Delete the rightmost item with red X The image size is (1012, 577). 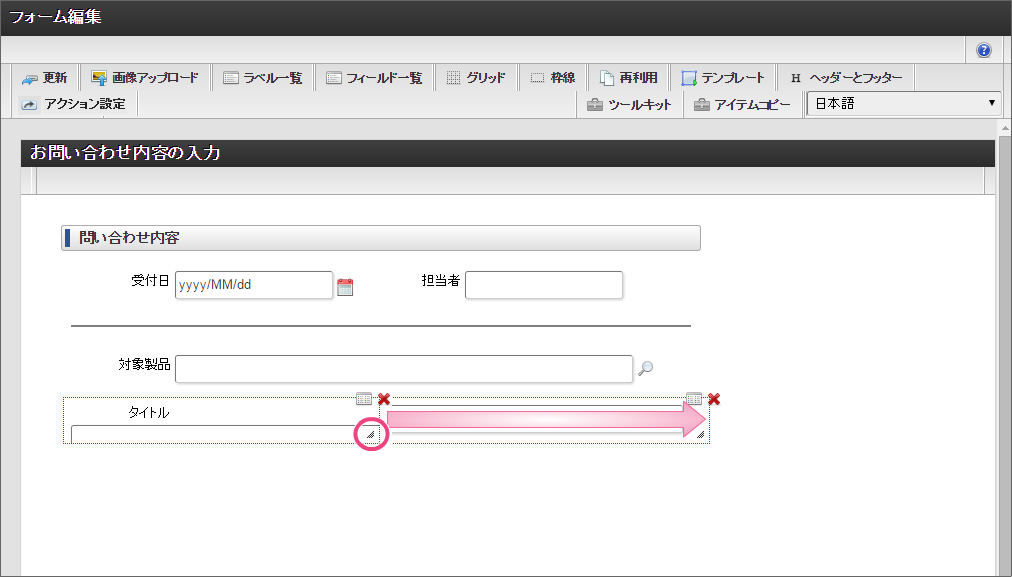tap(714, 400)
